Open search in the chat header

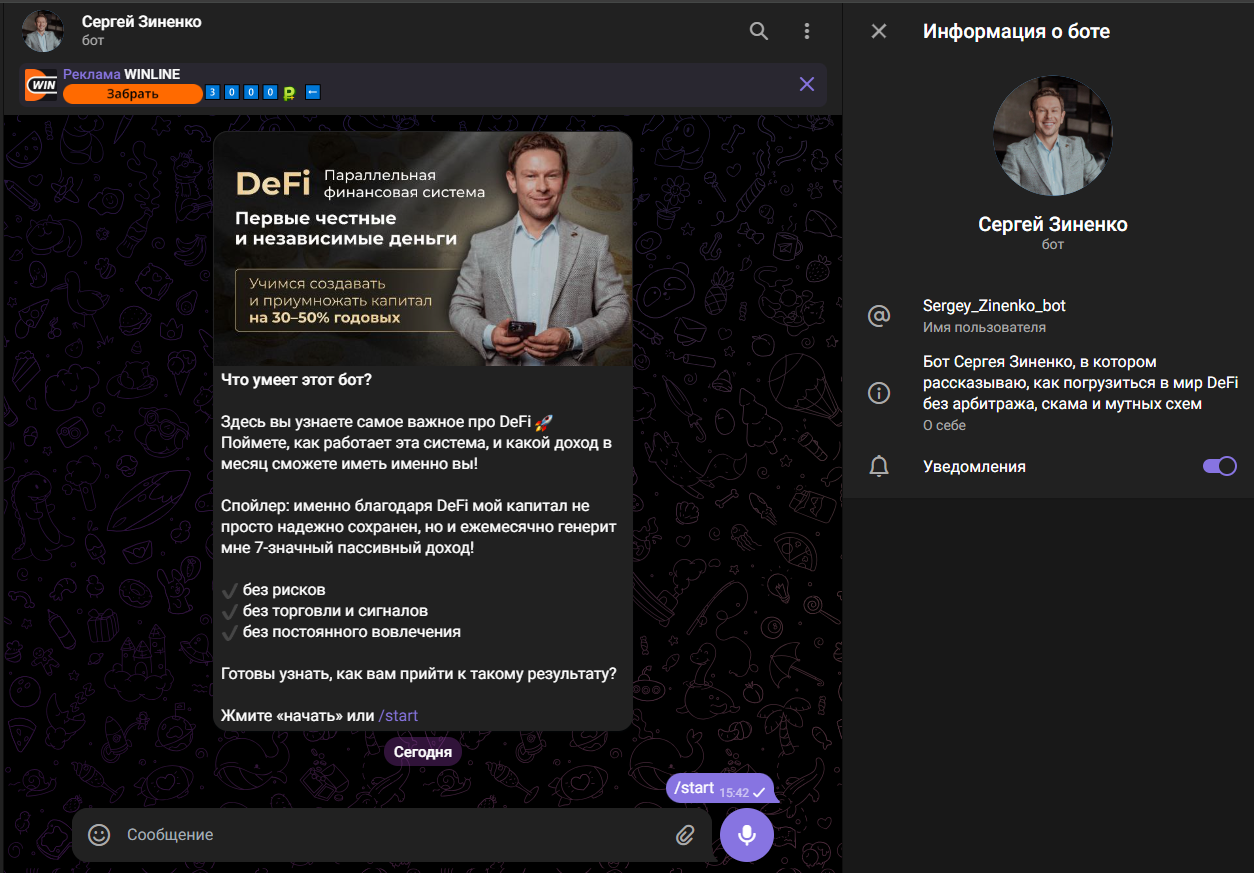[x=759, y=31]
